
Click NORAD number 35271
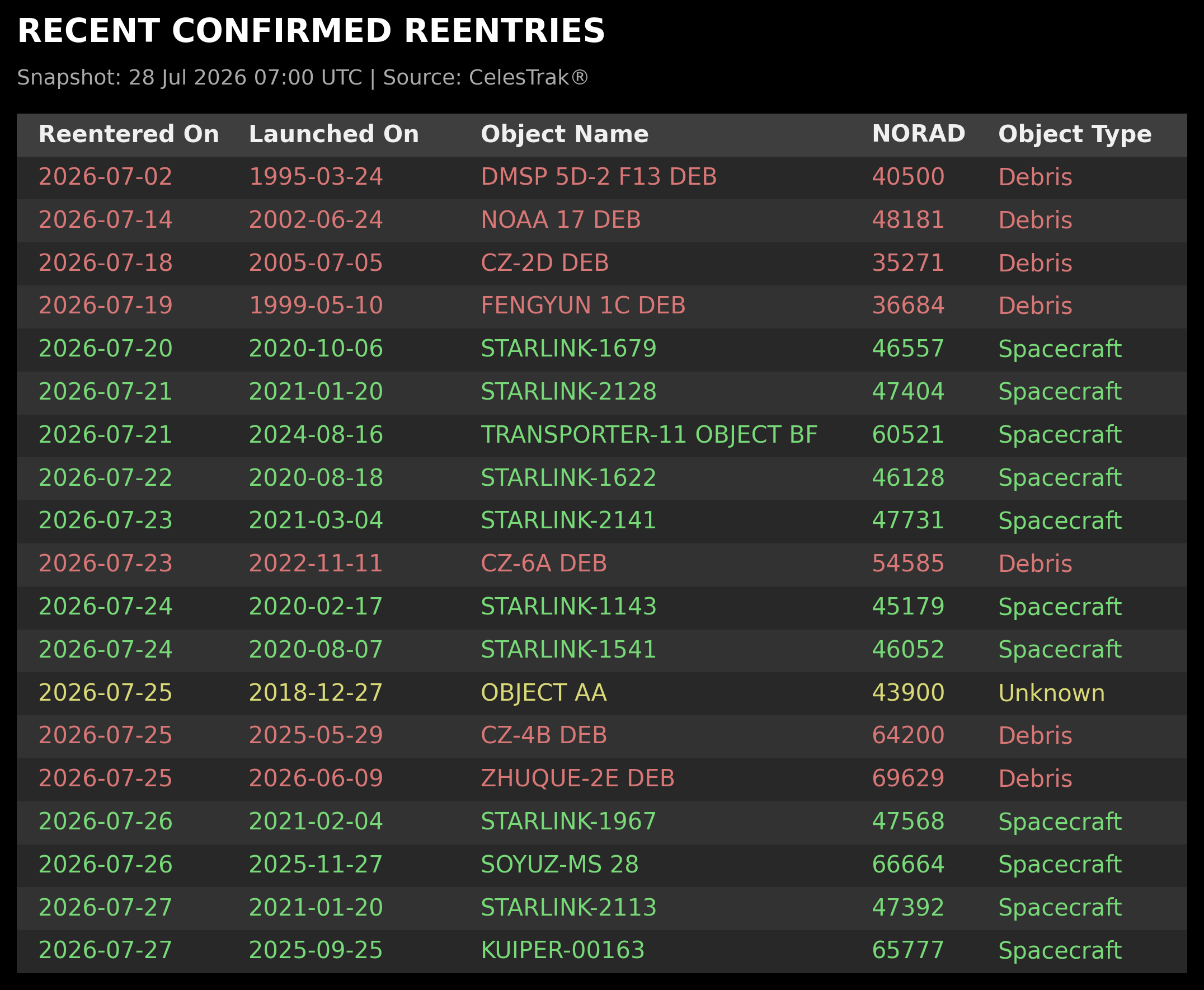coord(908,263)
